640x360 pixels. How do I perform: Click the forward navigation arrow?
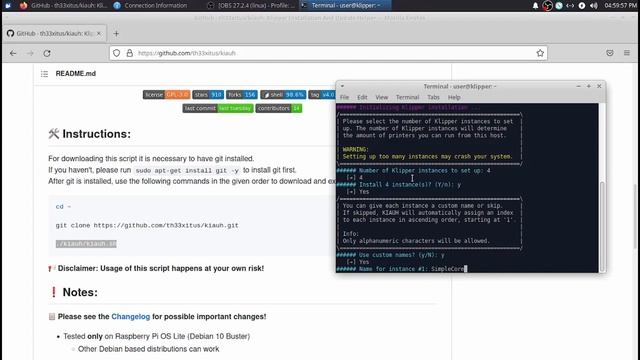(30, 53)
